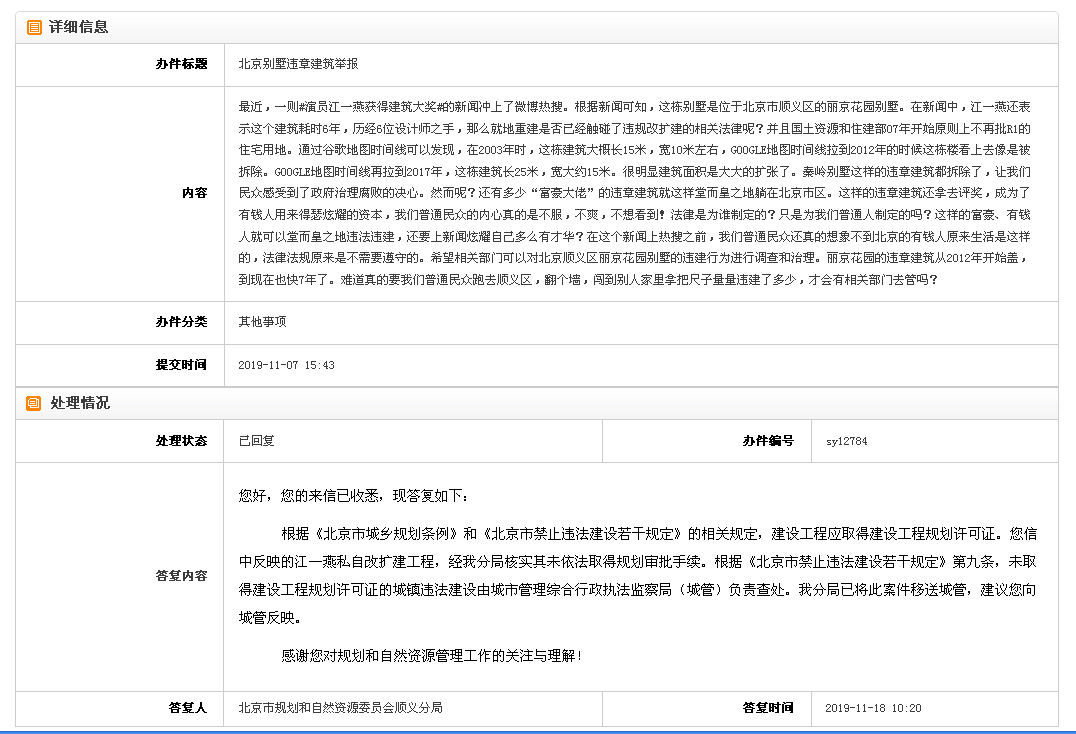
Task: Click the 办件分类 row label
Action: click(181, 322)
